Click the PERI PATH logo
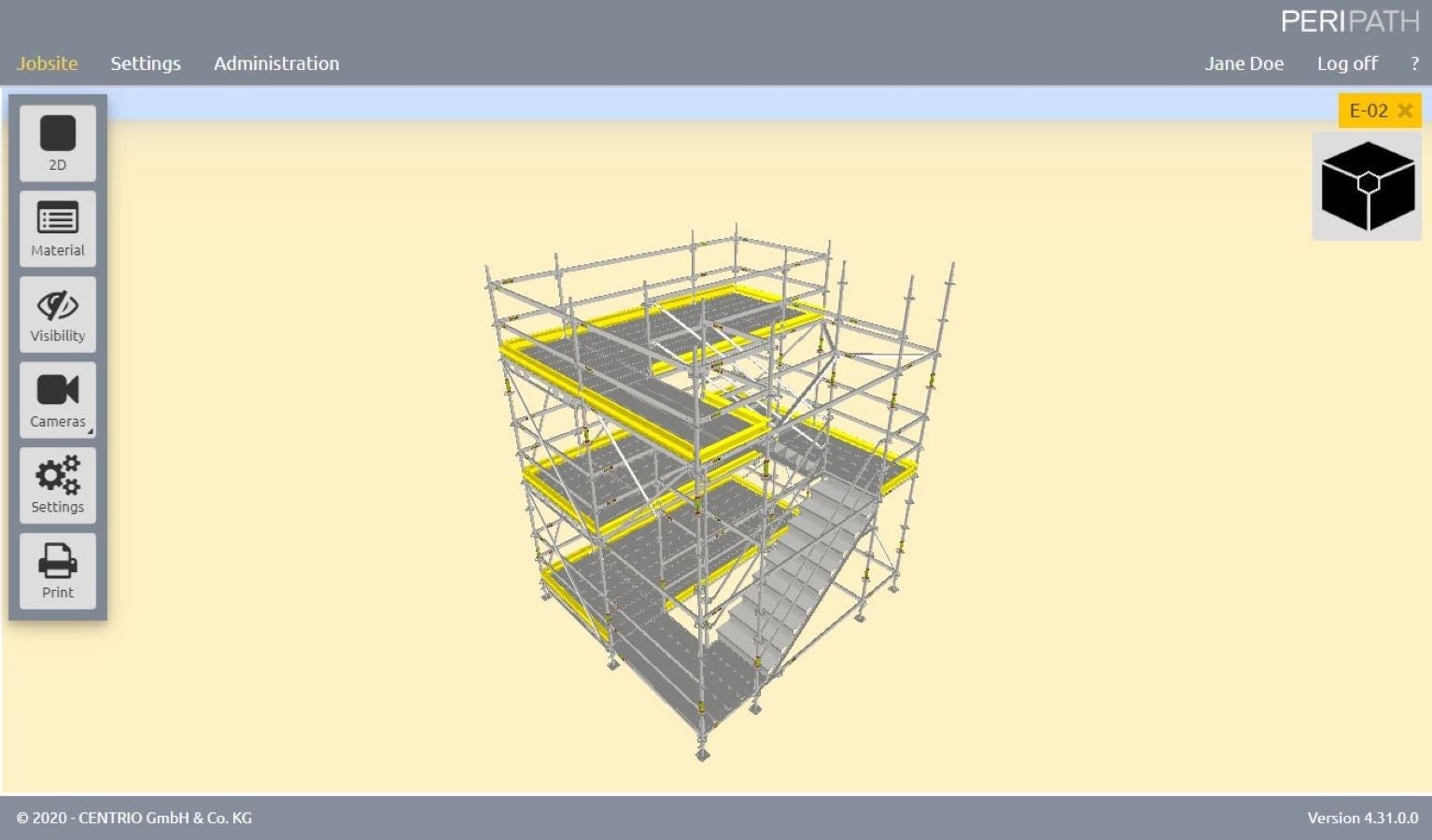Image resolution: width=1432 pixels, height=840 pixels. click(x=1349, y=21)
